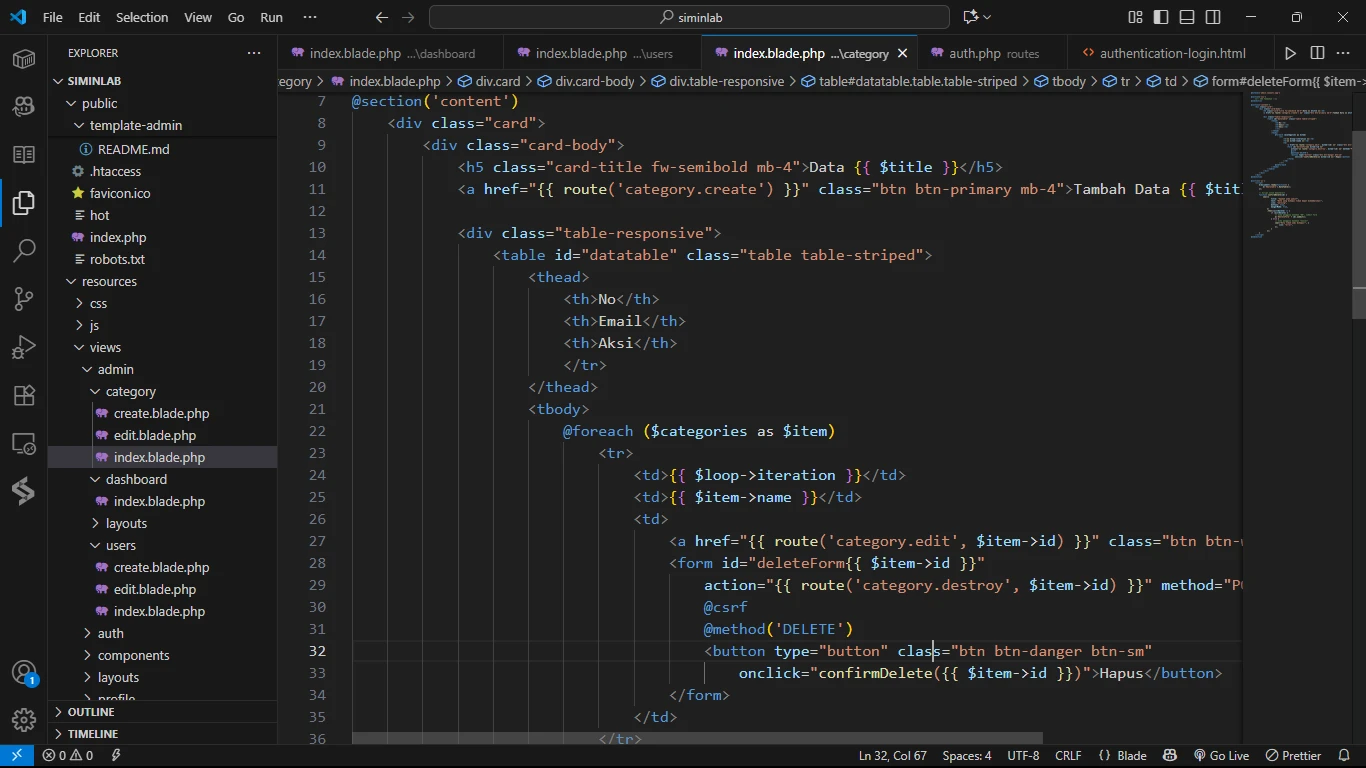Expand the OUTLINE section
Image resolution: width=1366 pixels, height=768 pixels.
point(91,712)
